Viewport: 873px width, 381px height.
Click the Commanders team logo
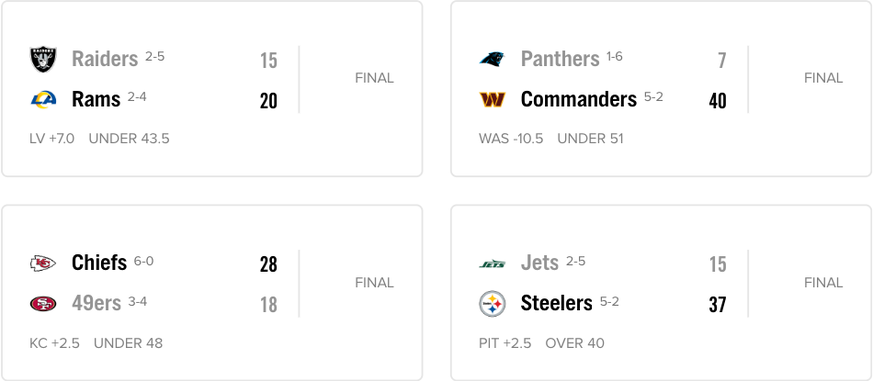pyautogui.click(x=492, y=100)
